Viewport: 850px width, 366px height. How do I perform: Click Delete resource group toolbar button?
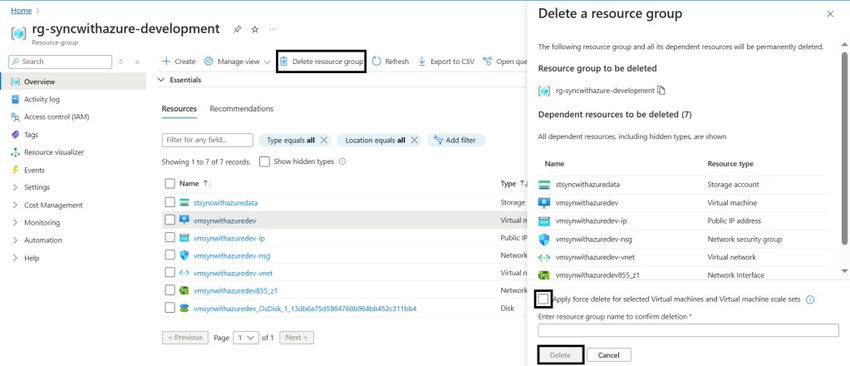click(x=321, y=61)
